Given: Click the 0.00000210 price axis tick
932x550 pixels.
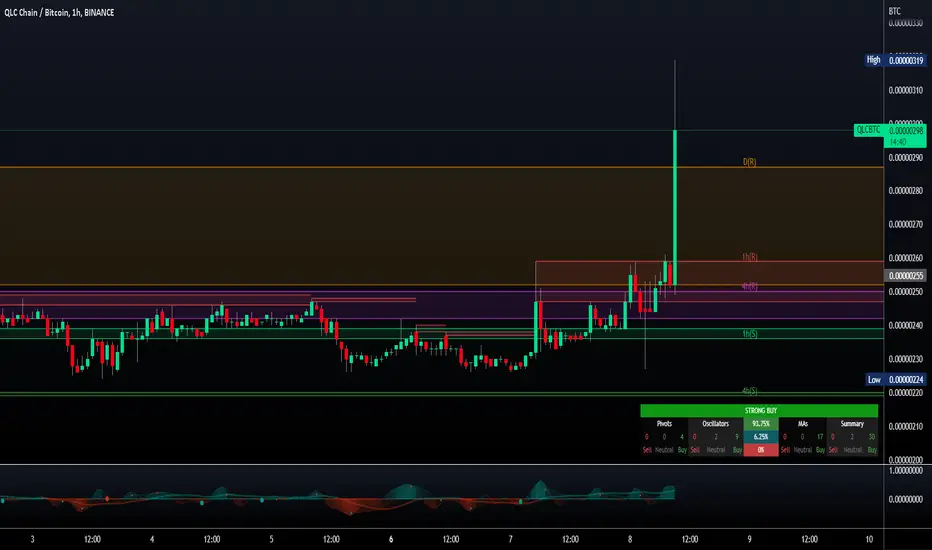Looking at the screenshot, I should tap(905, 426).
